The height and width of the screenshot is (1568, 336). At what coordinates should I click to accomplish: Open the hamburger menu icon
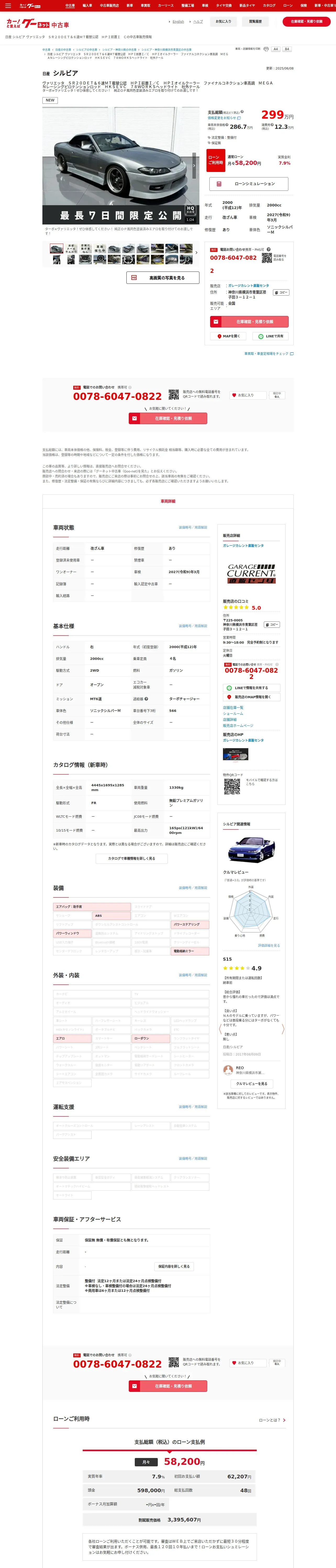(x=8, y=5)
